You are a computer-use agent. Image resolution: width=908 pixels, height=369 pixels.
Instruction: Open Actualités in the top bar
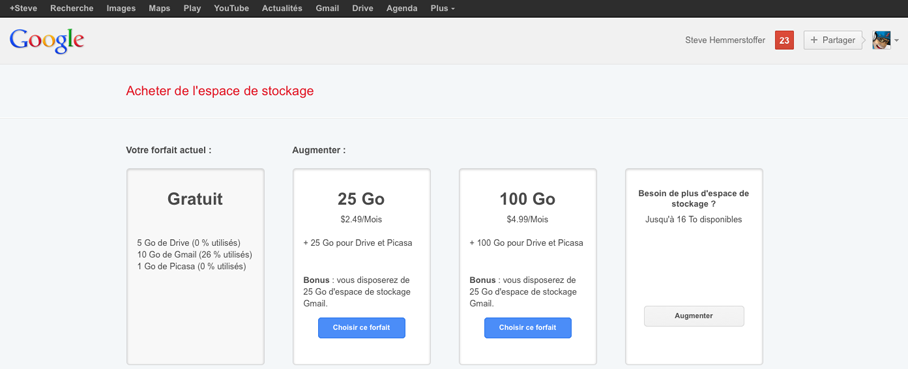click(282, 9)
